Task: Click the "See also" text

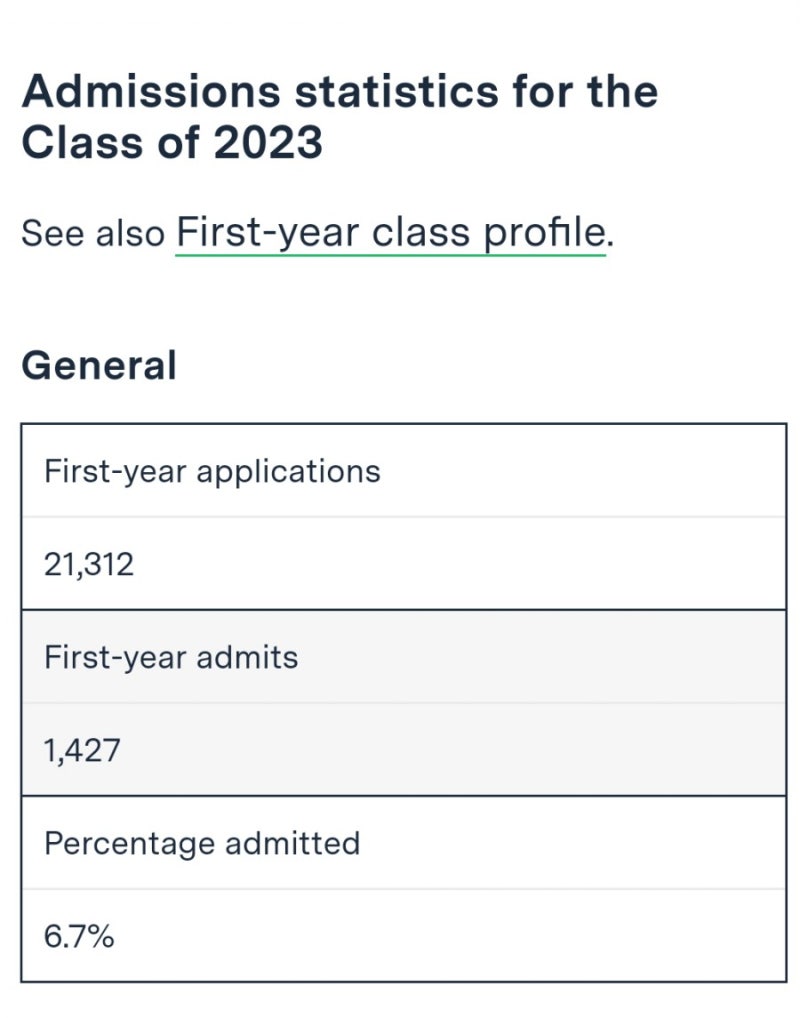Action: (92, 234)
